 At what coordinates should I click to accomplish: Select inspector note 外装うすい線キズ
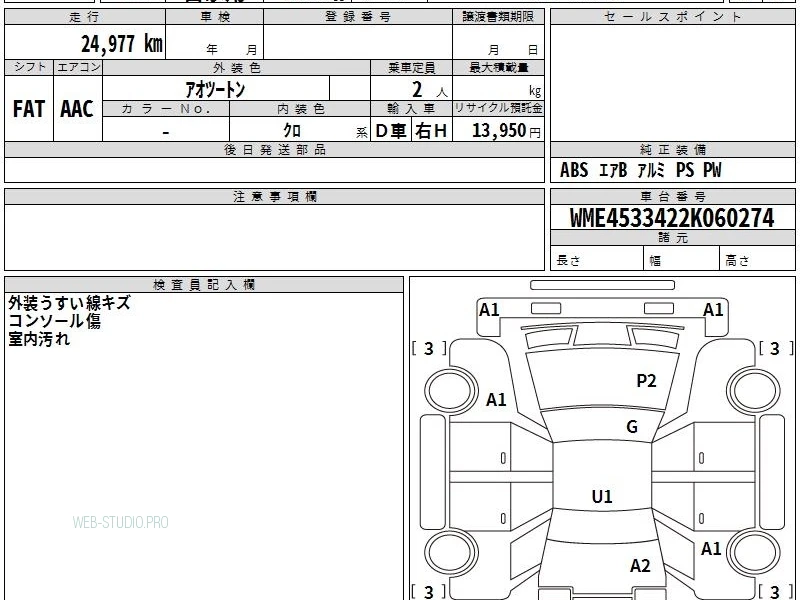coord(69,303)
